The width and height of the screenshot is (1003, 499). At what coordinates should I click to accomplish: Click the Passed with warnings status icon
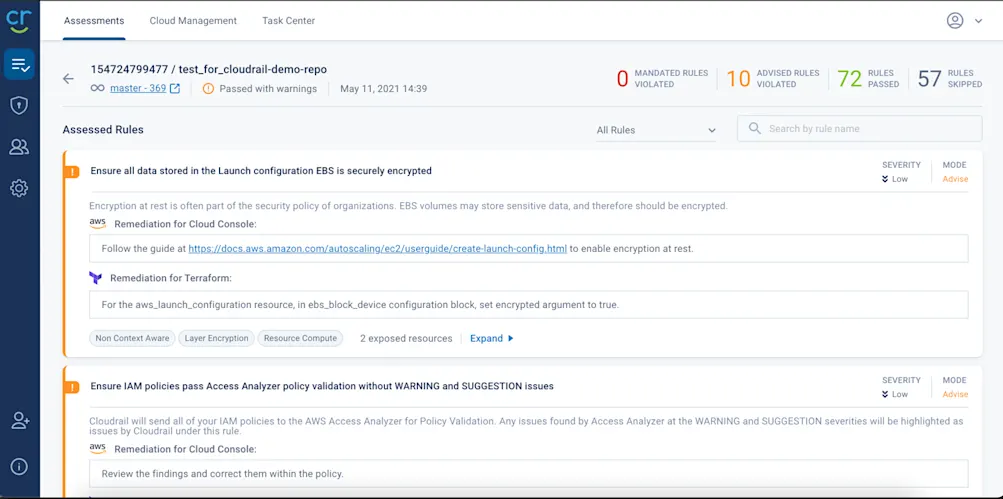click(208, 89)
